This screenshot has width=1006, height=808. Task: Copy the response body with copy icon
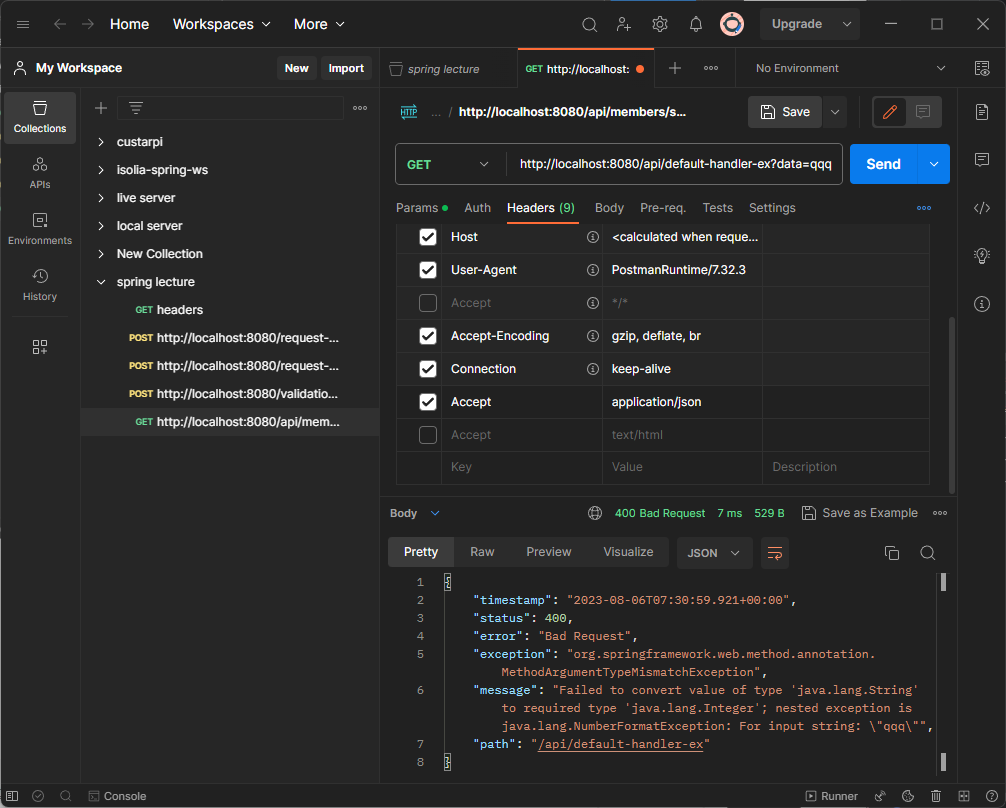pos(892,553)
